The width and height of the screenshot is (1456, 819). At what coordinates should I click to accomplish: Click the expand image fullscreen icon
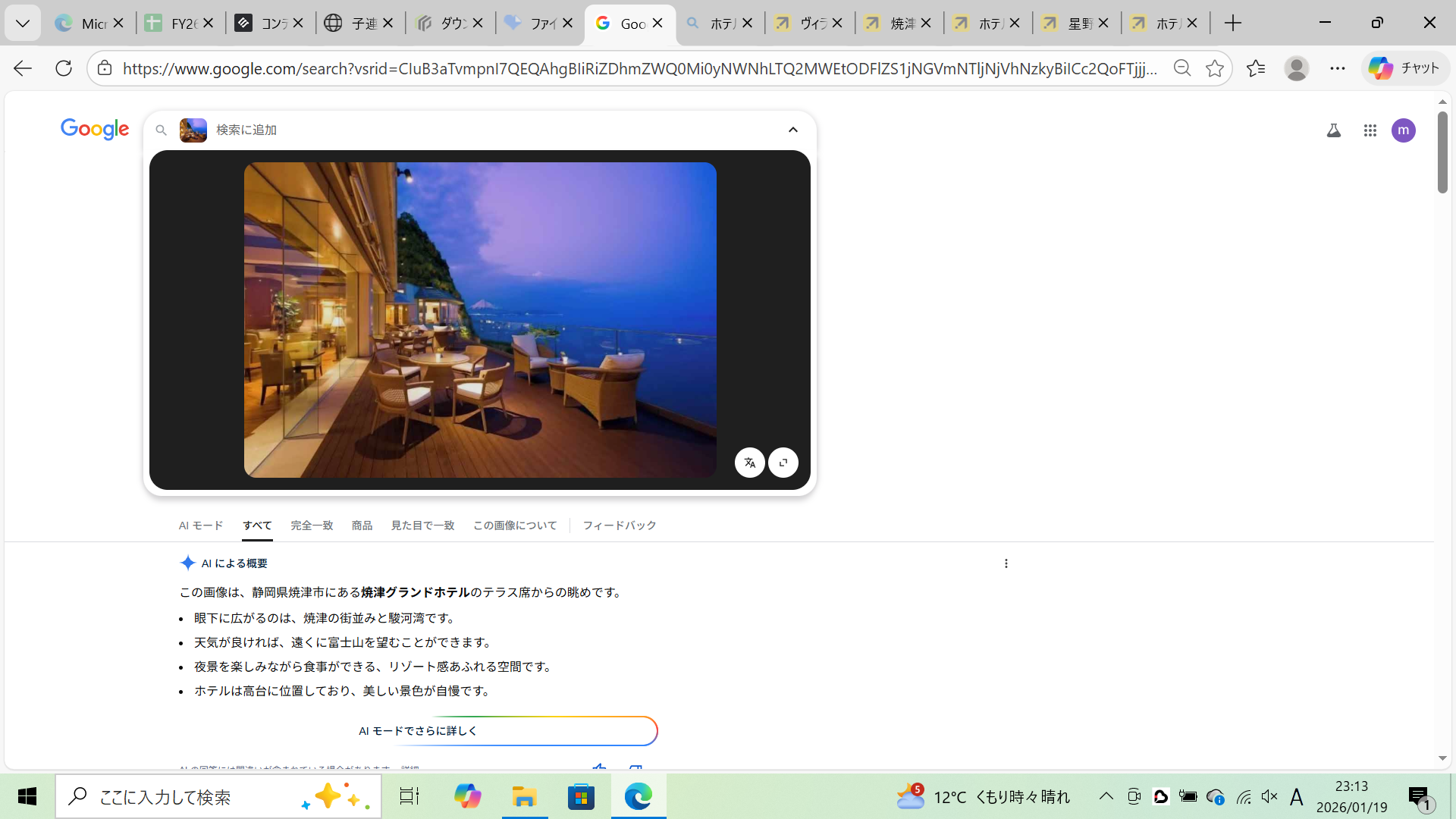(x=783, y=463)
